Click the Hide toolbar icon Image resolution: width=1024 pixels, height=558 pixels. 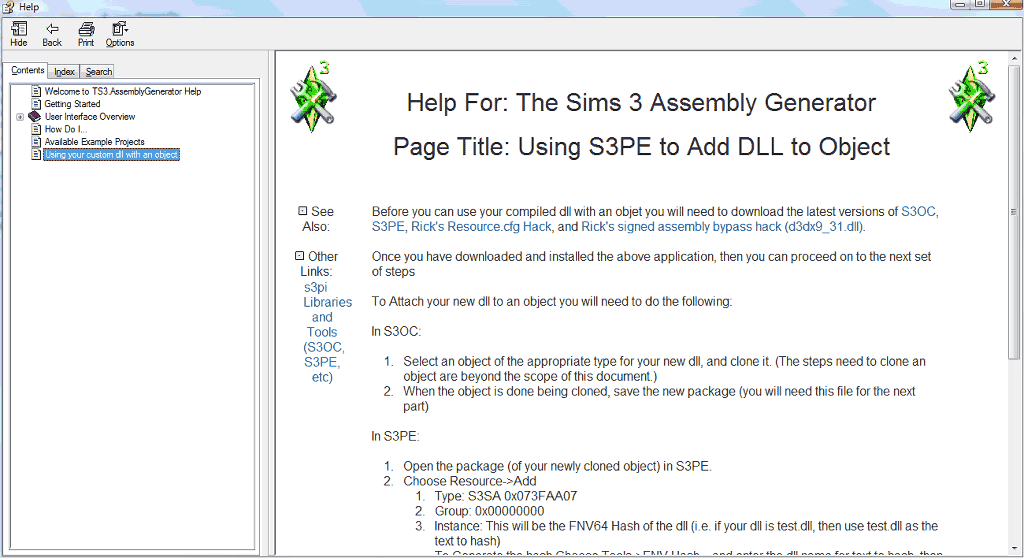click(19, 29)
